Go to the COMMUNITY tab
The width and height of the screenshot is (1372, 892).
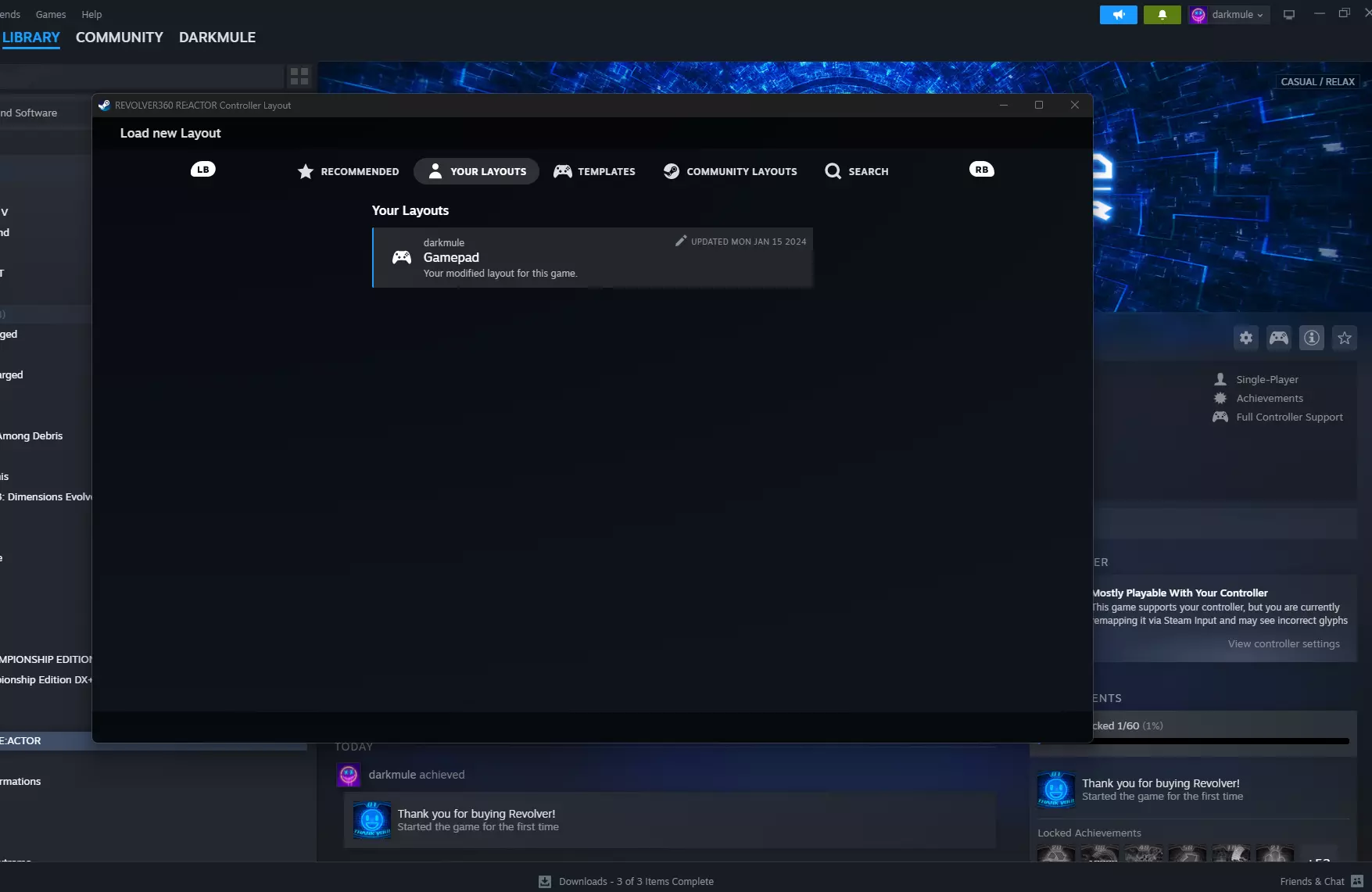click(x=120, y=38)
